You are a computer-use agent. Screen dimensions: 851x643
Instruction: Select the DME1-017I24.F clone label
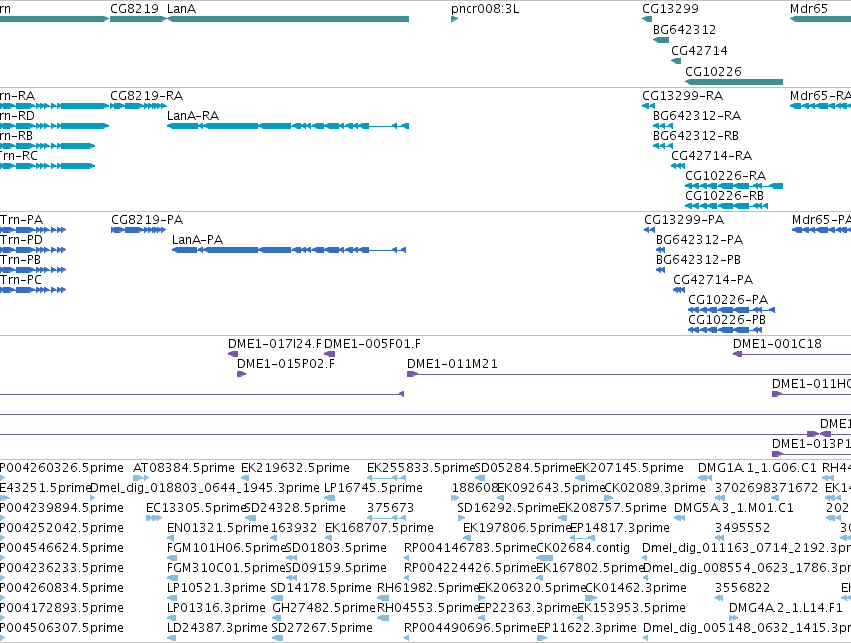[x=275, y=344]
